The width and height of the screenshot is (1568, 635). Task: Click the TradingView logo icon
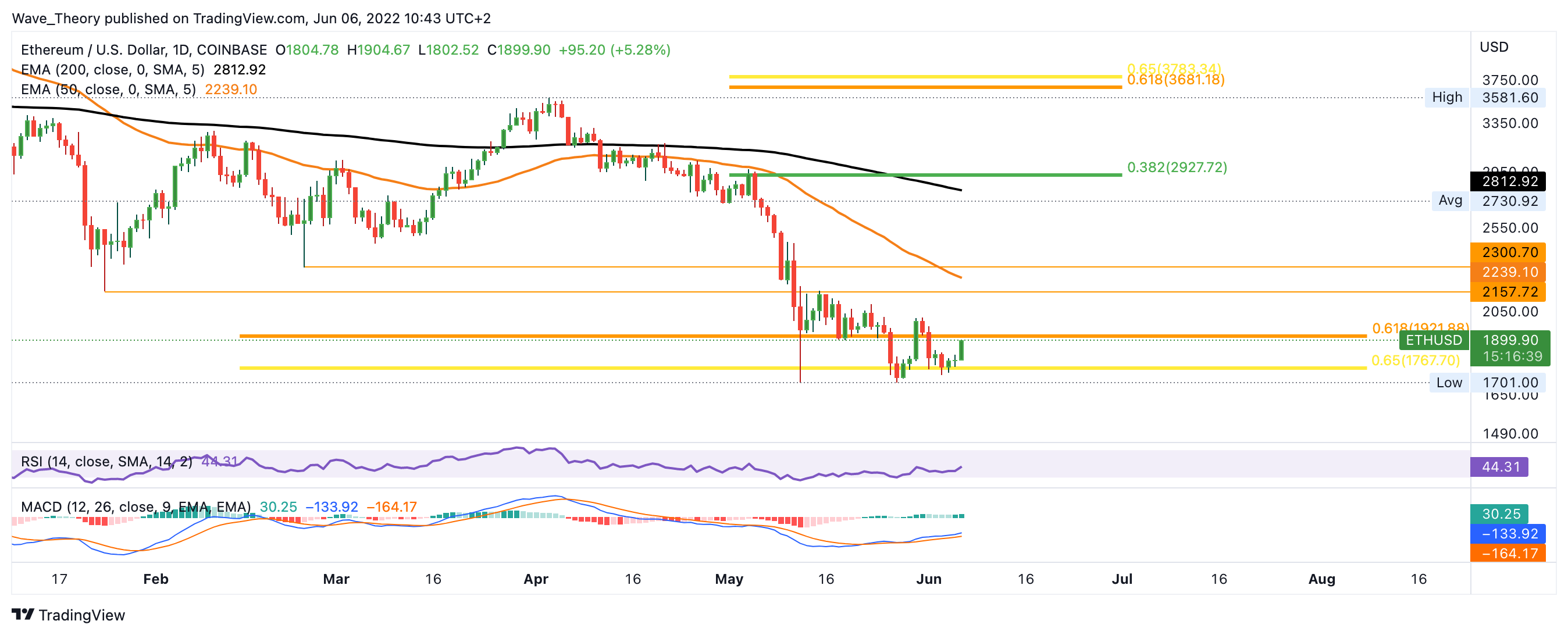23,614
